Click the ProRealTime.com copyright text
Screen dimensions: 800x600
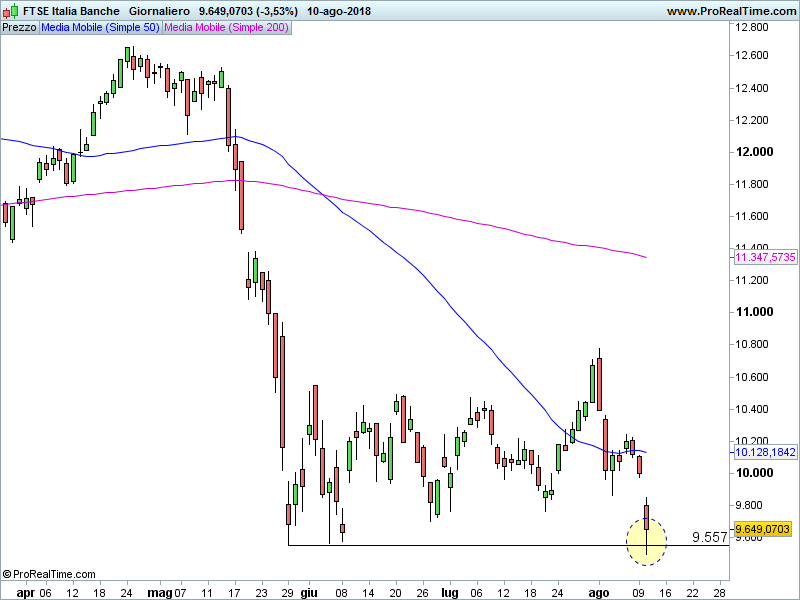(49, 574)
